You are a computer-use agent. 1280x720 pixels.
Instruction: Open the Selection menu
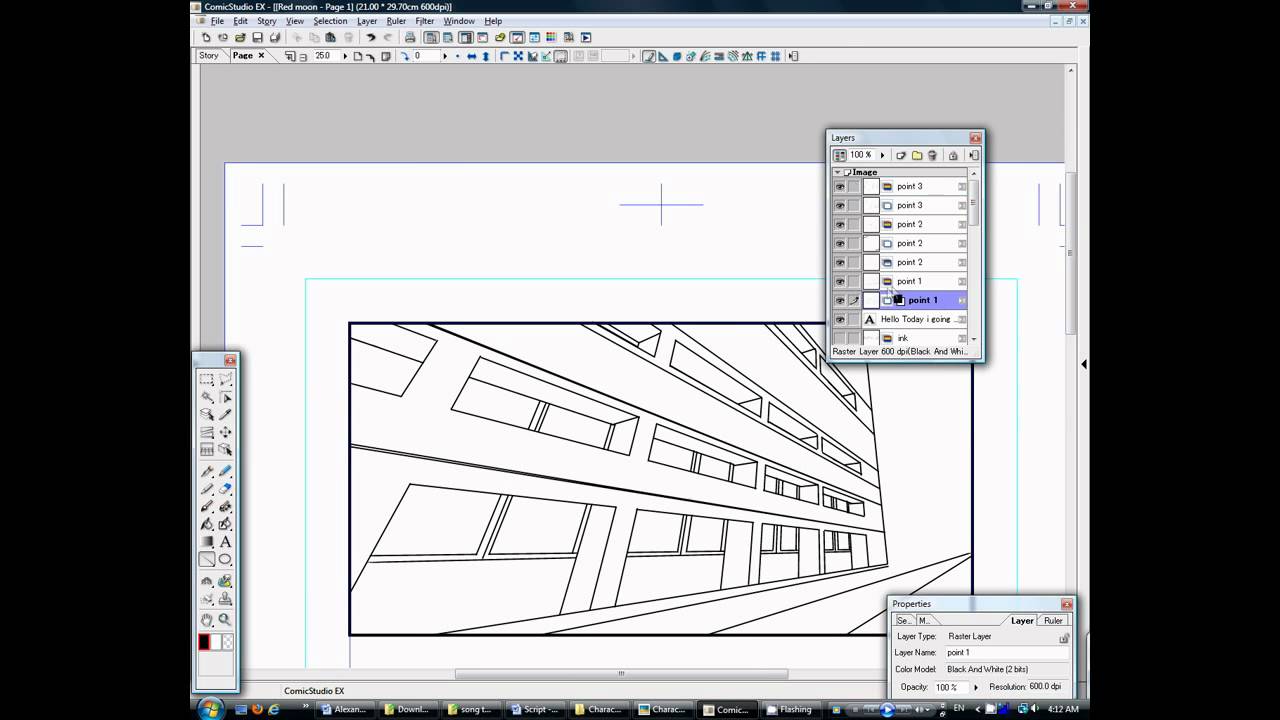click(x=330, y=21)
